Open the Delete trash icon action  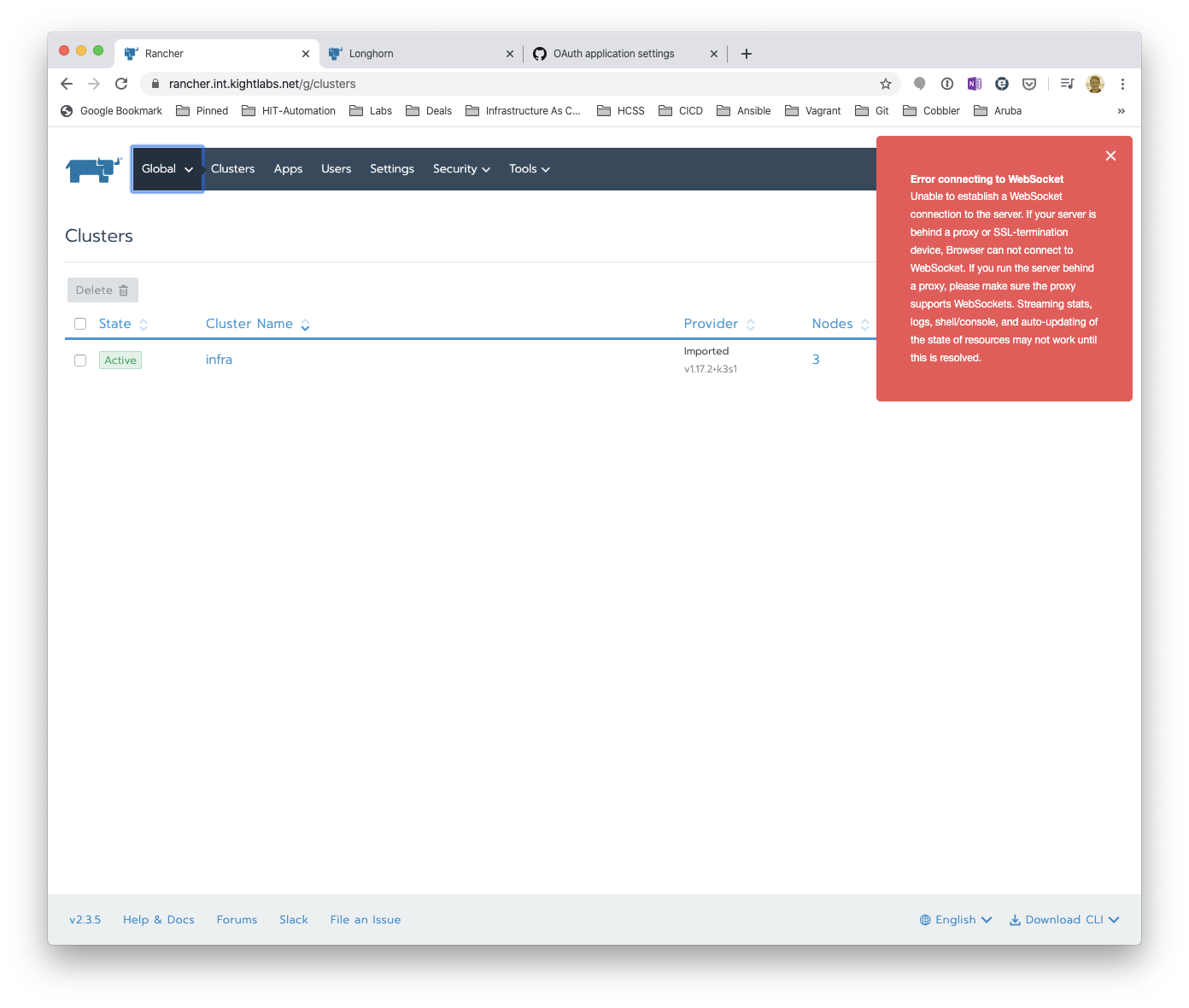[x=124, y=290]
